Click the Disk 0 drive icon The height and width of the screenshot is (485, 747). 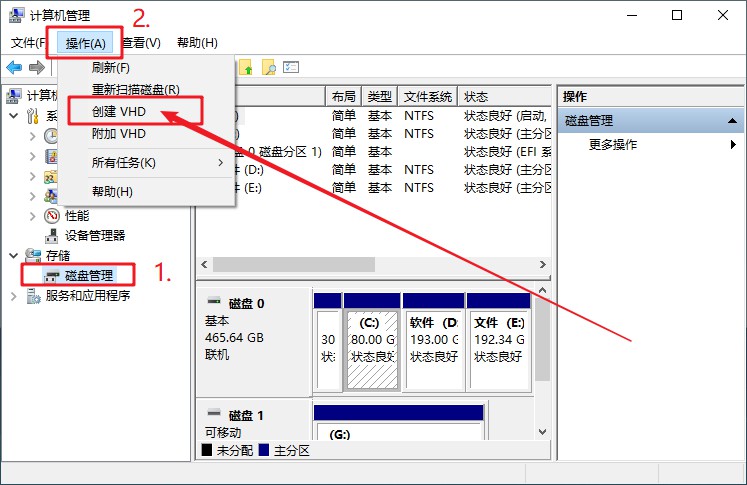[214, 303]
